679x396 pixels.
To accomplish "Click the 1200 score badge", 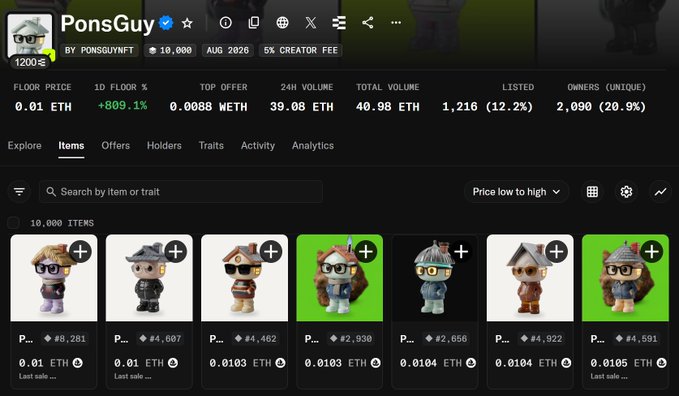I will [x=30, y=62].
